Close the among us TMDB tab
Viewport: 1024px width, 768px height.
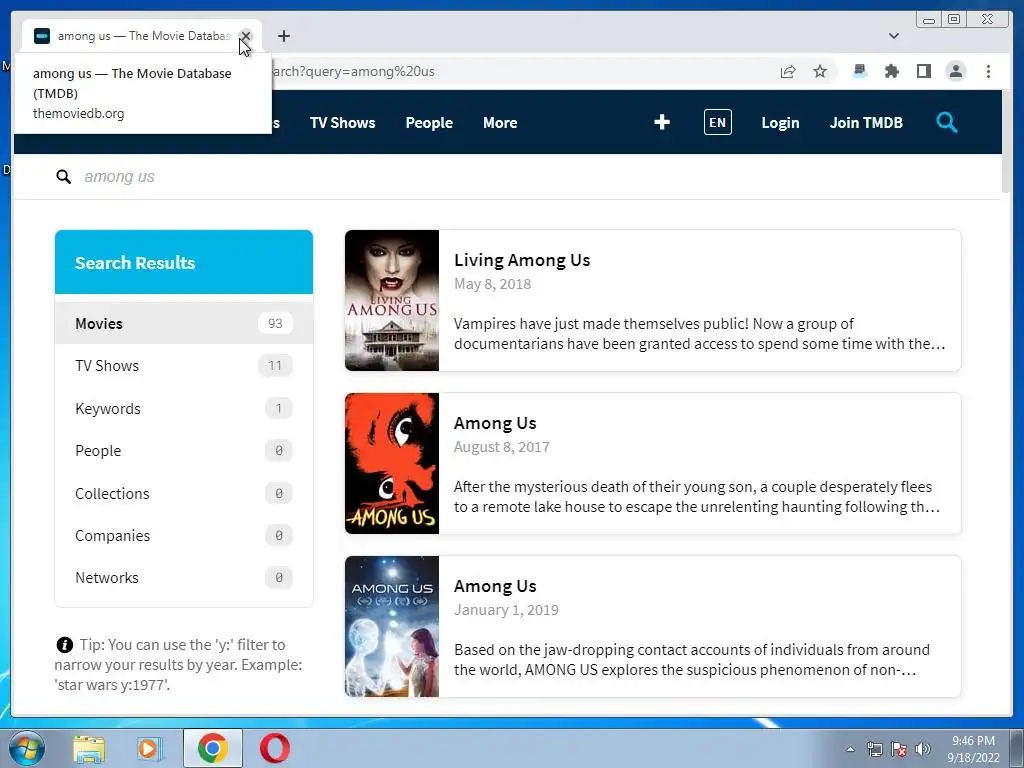pyautogui.click(x=246, y=36)
